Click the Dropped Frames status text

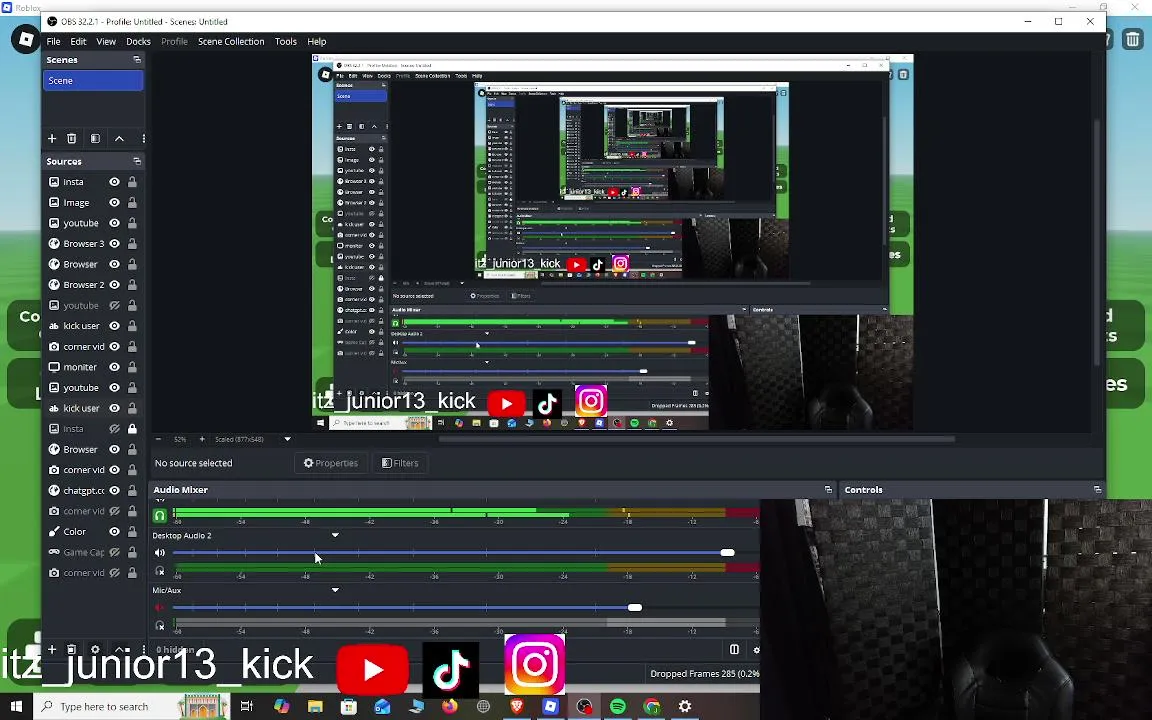[704, 673]
